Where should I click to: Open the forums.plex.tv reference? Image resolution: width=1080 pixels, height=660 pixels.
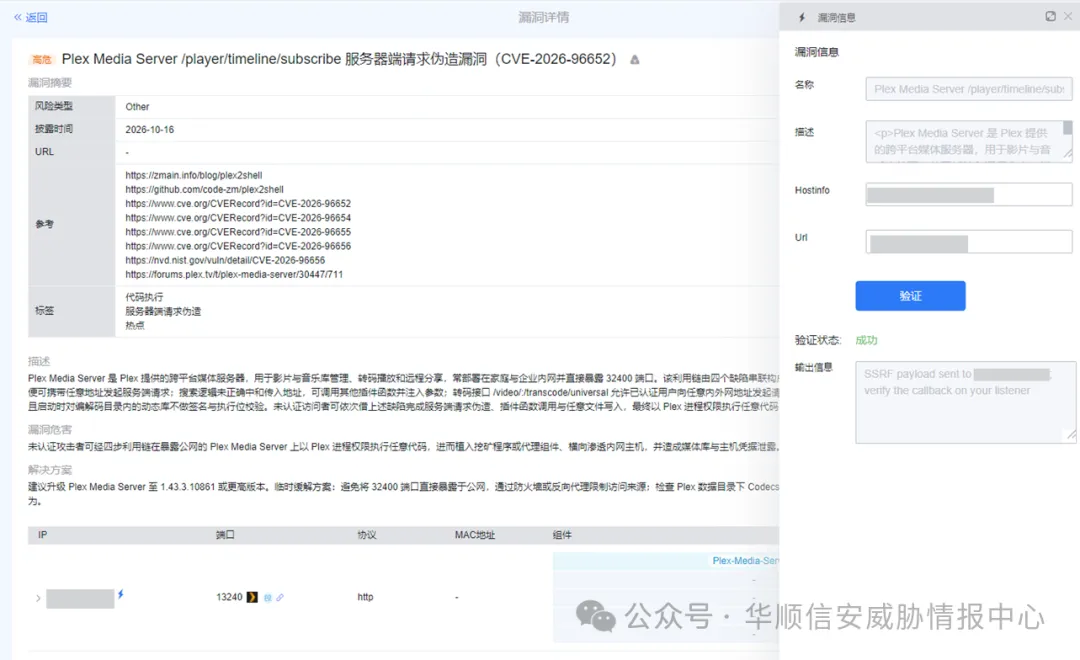234,274
